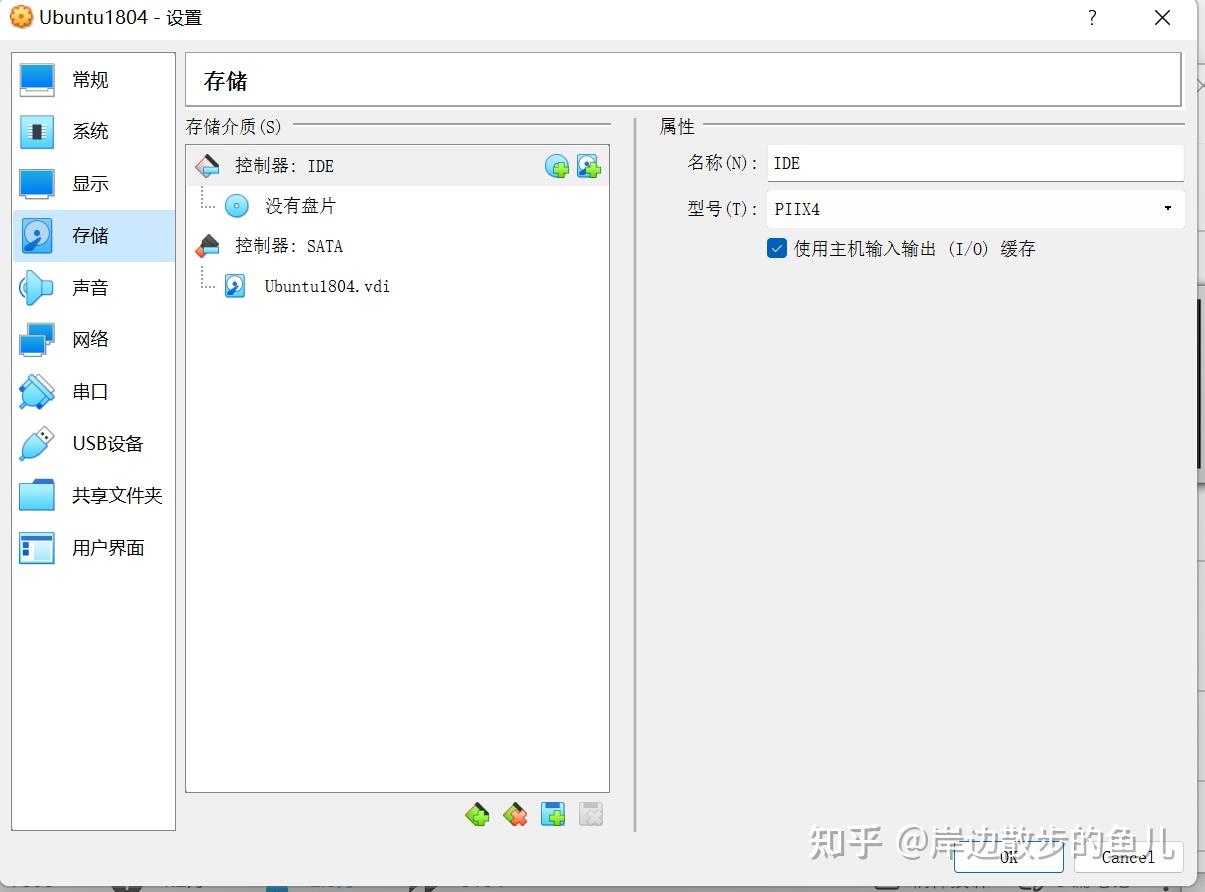Screen dimensions: 1205x892
Task: Select the 控制器: IDE row
Action: point(397,166)
